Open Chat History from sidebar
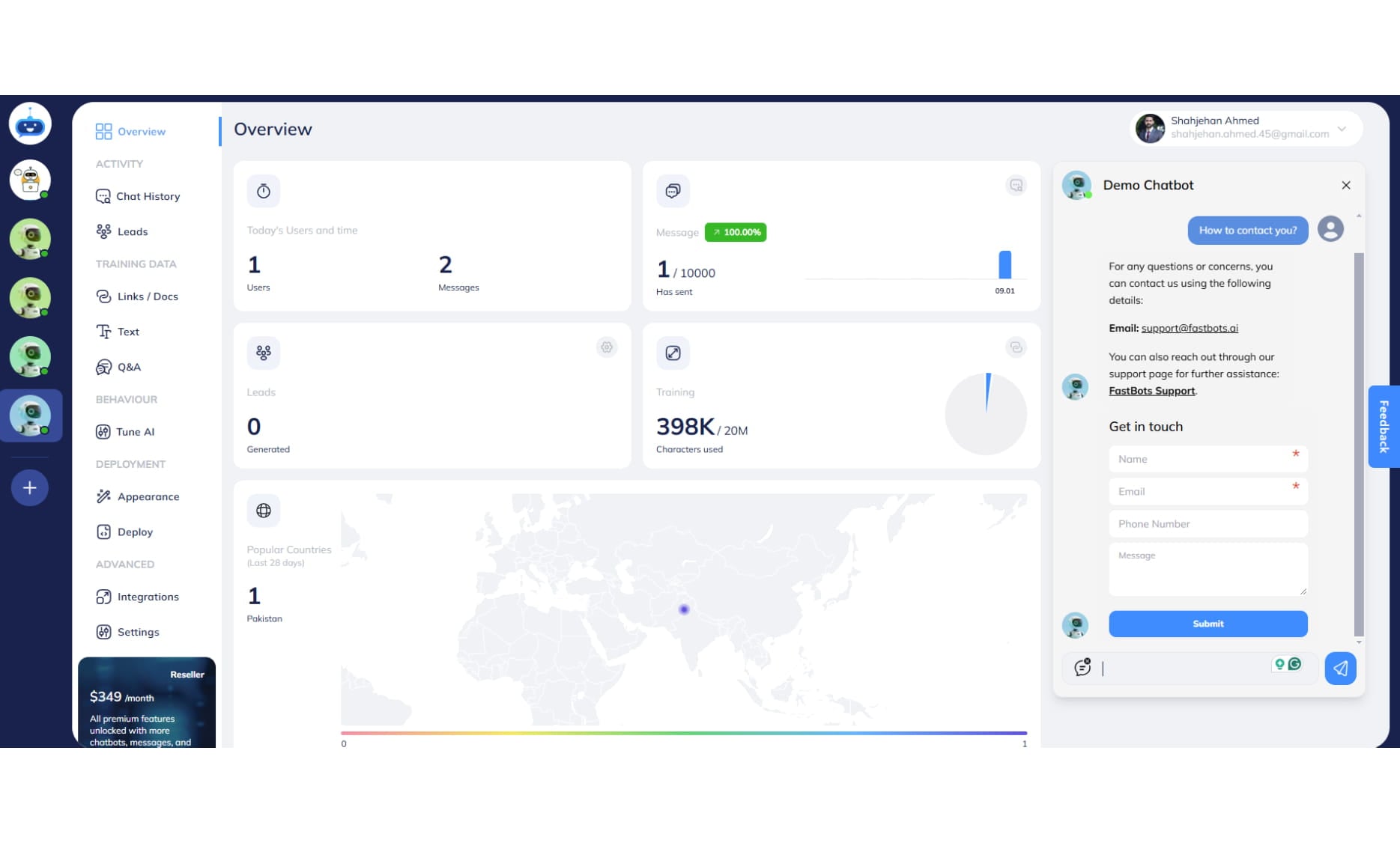This screenshot has width=1400, height=843. pos(148,196)
